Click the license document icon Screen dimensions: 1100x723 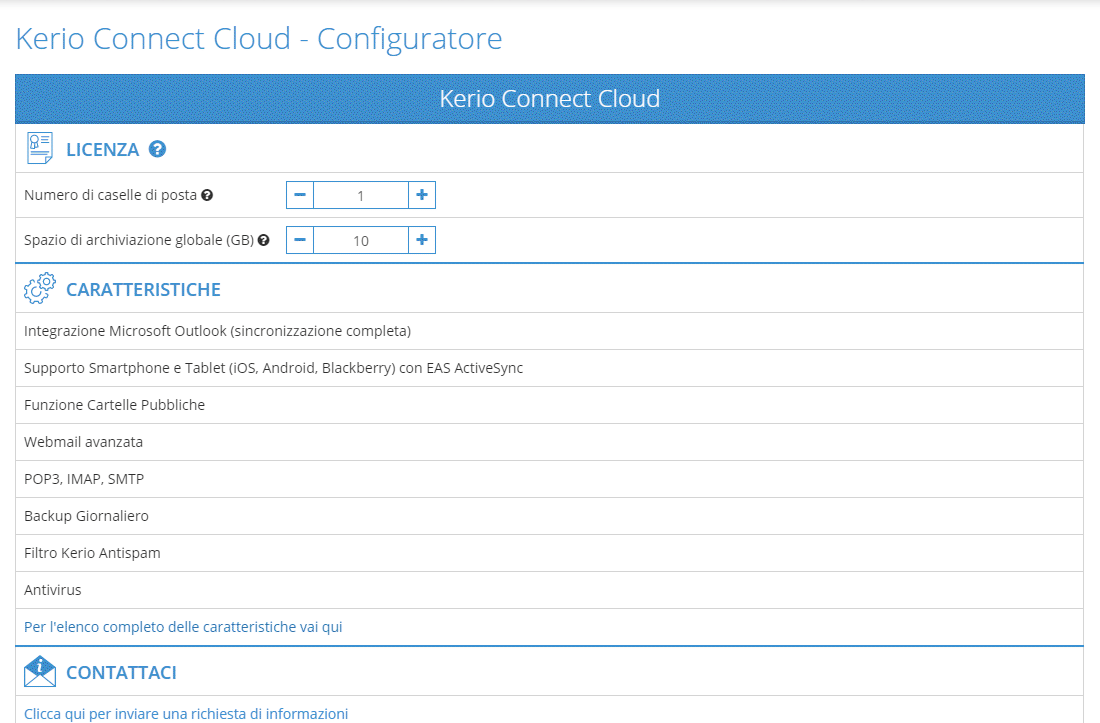point(39,148)
